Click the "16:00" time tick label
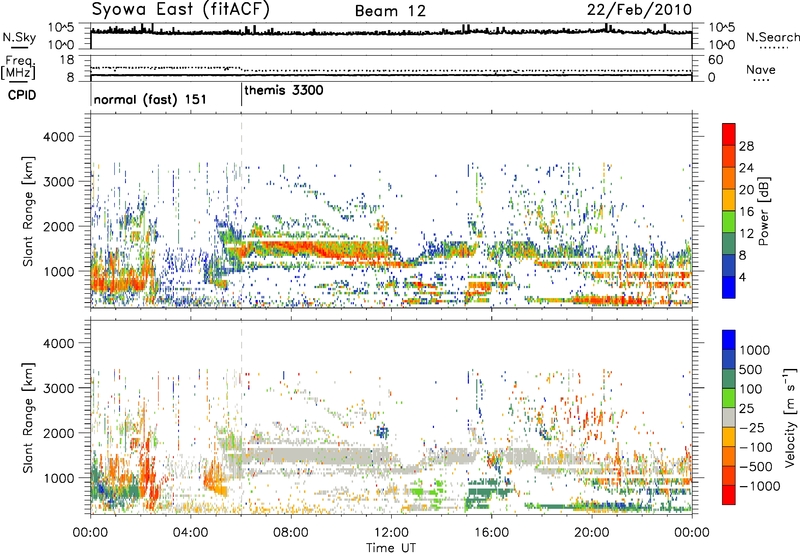The width and height of the screenshot is (800, 554). [491, 533]
